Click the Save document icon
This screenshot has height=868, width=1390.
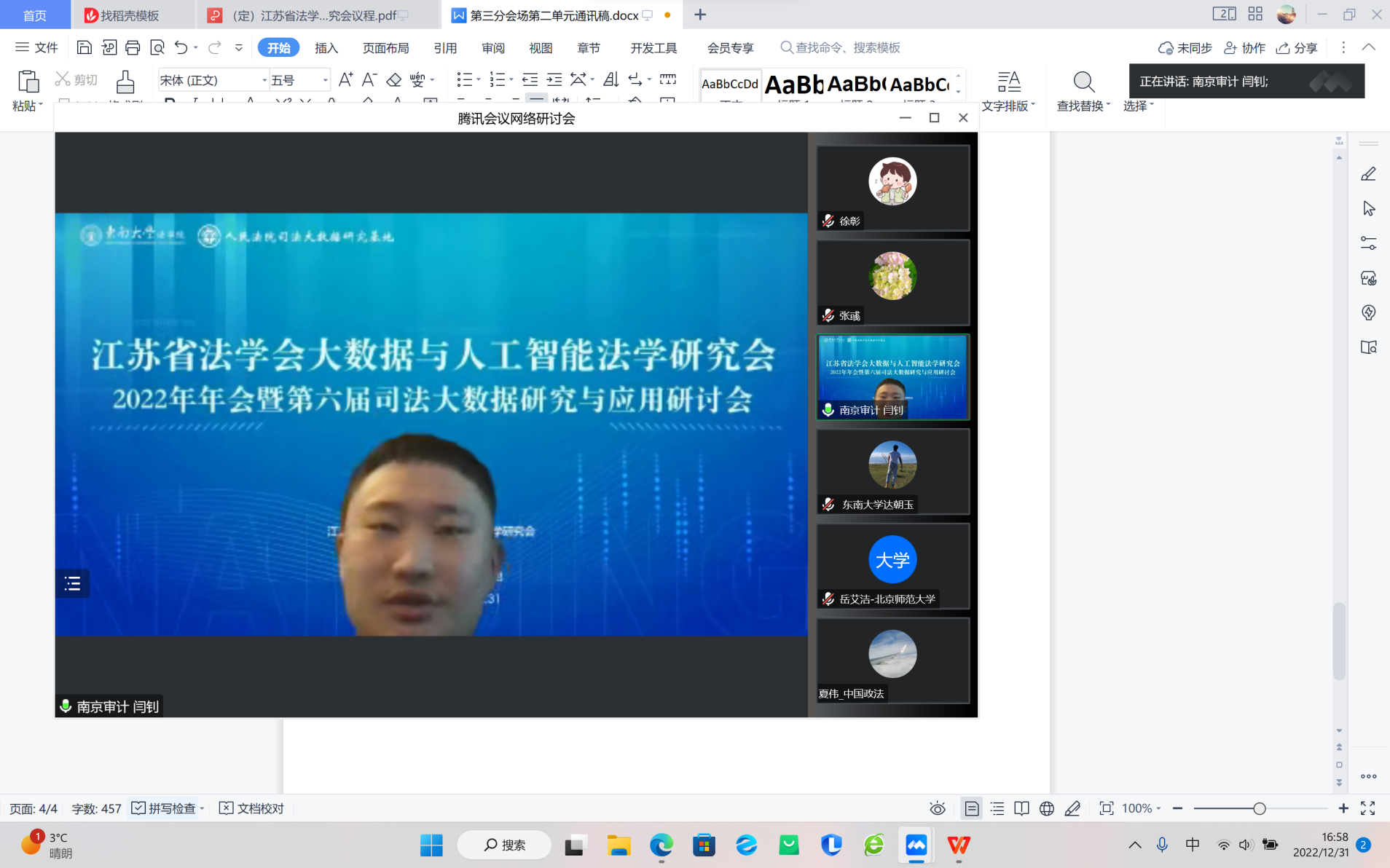coord(84,48)
